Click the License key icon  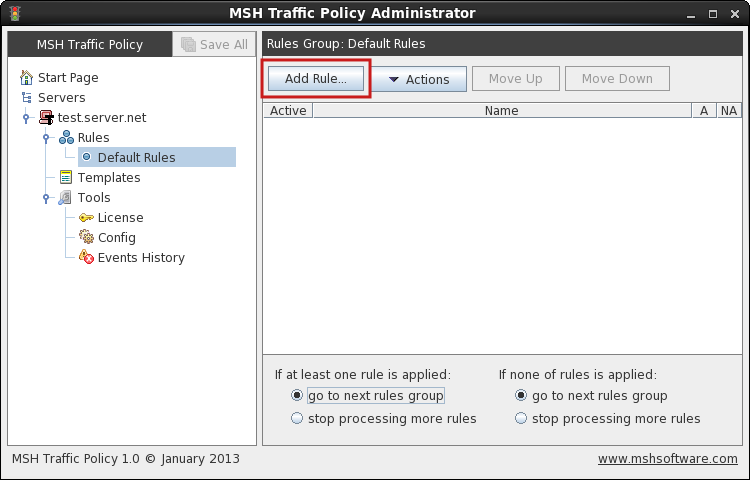86,218
